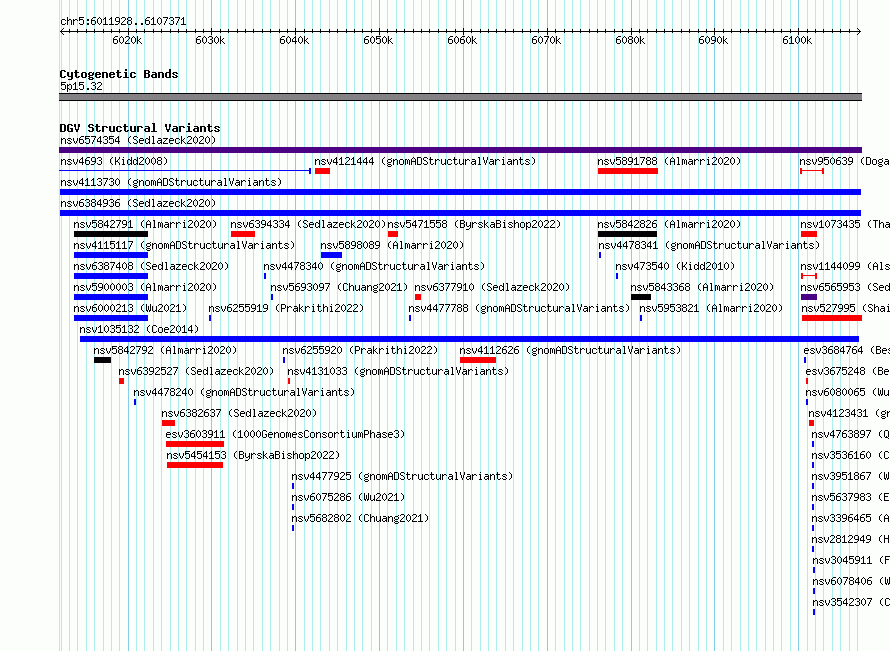Click the 5p15.32 cytogenetic band bar

(460, 97)
